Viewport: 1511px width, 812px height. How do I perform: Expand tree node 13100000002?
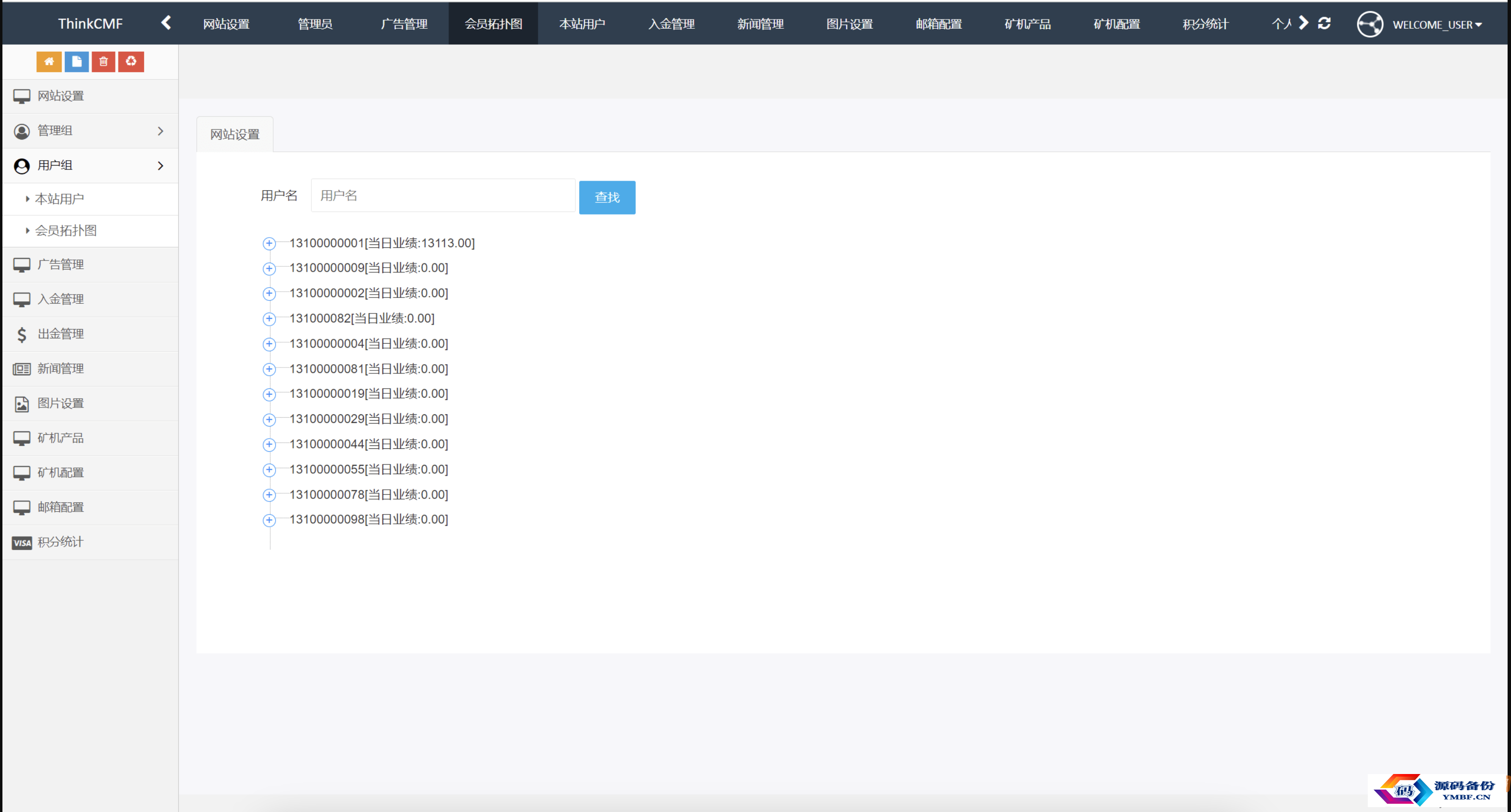(269, 293)
